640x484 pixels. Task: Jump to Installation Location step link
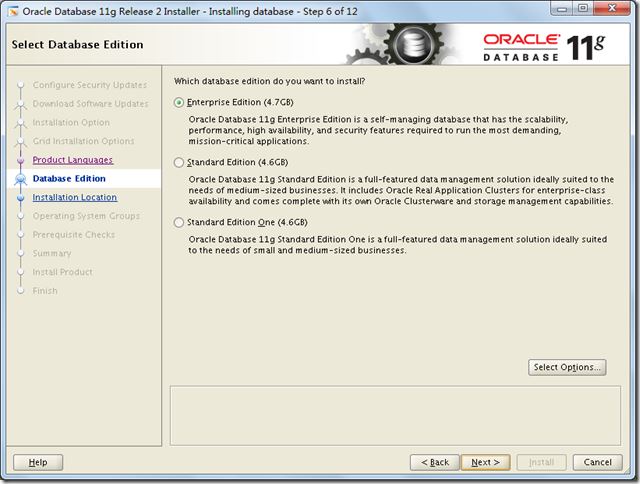[x=75, y=198]
